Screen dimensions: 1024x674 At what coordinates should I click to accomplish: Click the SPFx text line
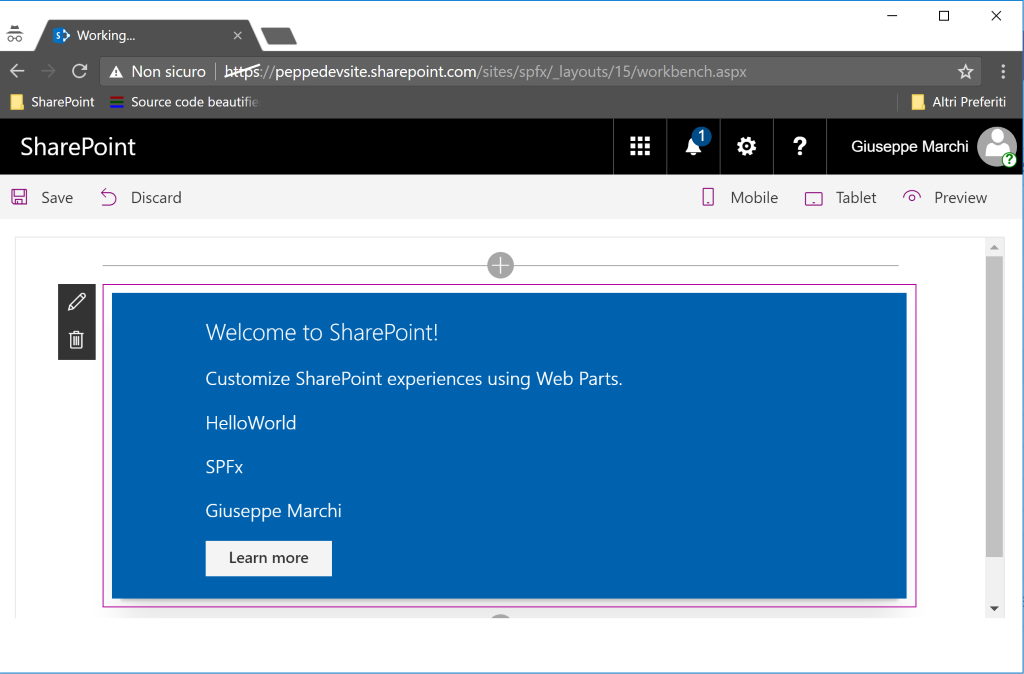click(224, 467)
